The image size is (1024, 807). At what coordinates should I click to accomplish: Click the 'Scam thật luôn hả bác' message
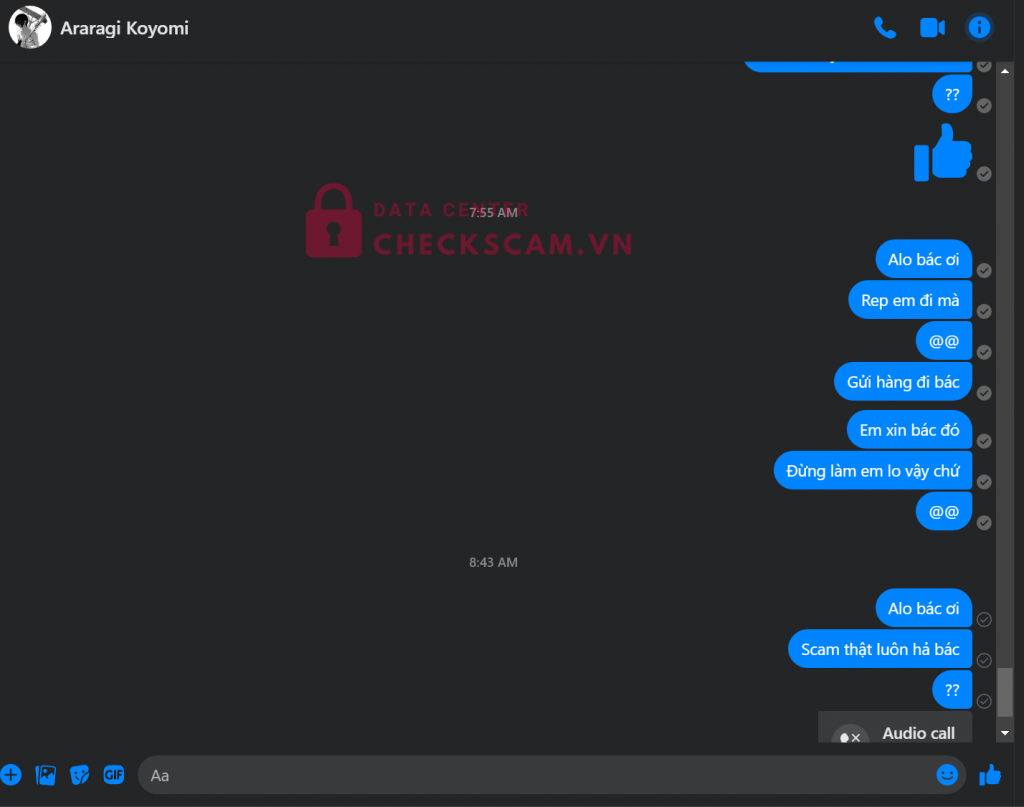pos(880,649)
